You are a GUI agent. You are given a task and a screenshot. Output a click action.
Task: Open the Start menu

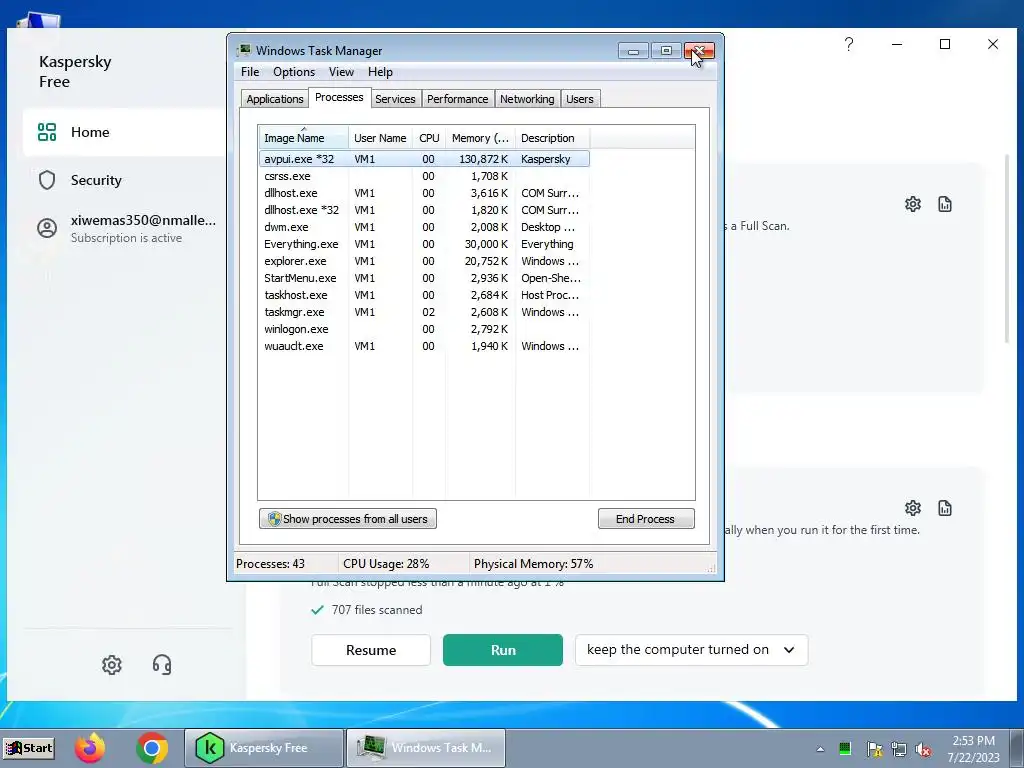click(x=29, y=748)
